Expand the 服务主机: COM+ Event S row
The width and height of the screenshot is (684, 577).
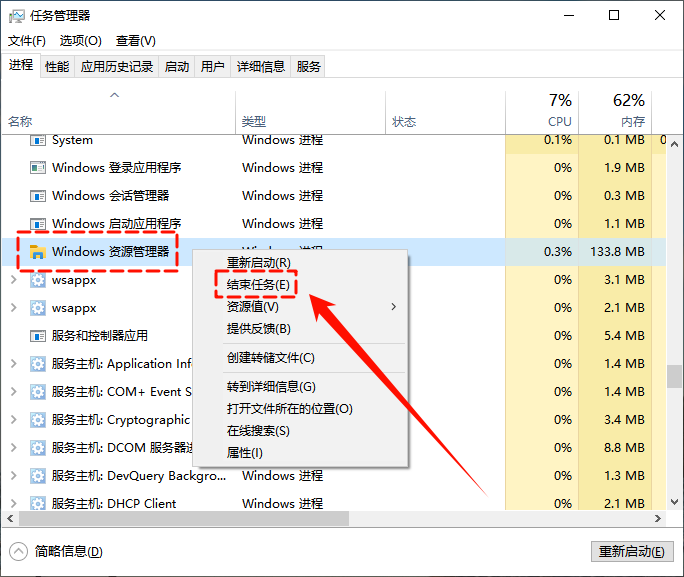coord(14,392)
